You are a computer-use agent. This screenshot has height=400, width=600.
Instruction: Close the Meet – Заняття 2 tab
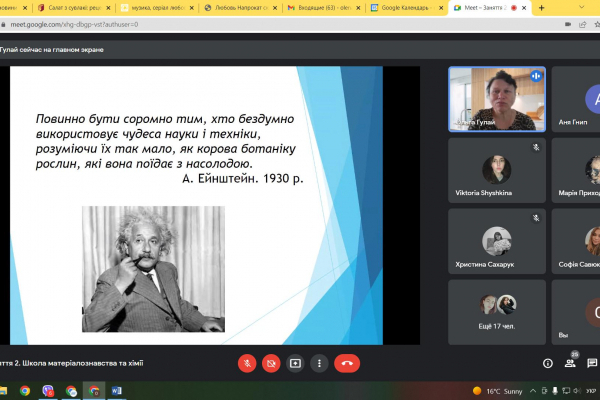click(x=524, y=8)
